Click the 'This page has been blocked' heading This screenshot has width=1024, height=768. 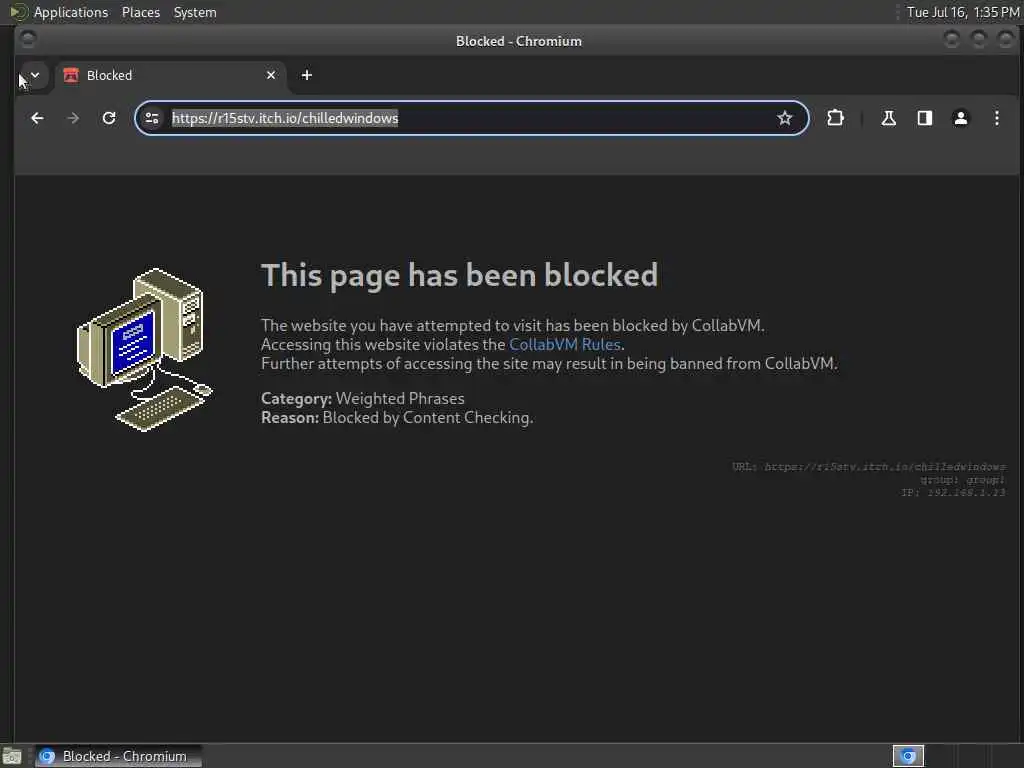459,276
